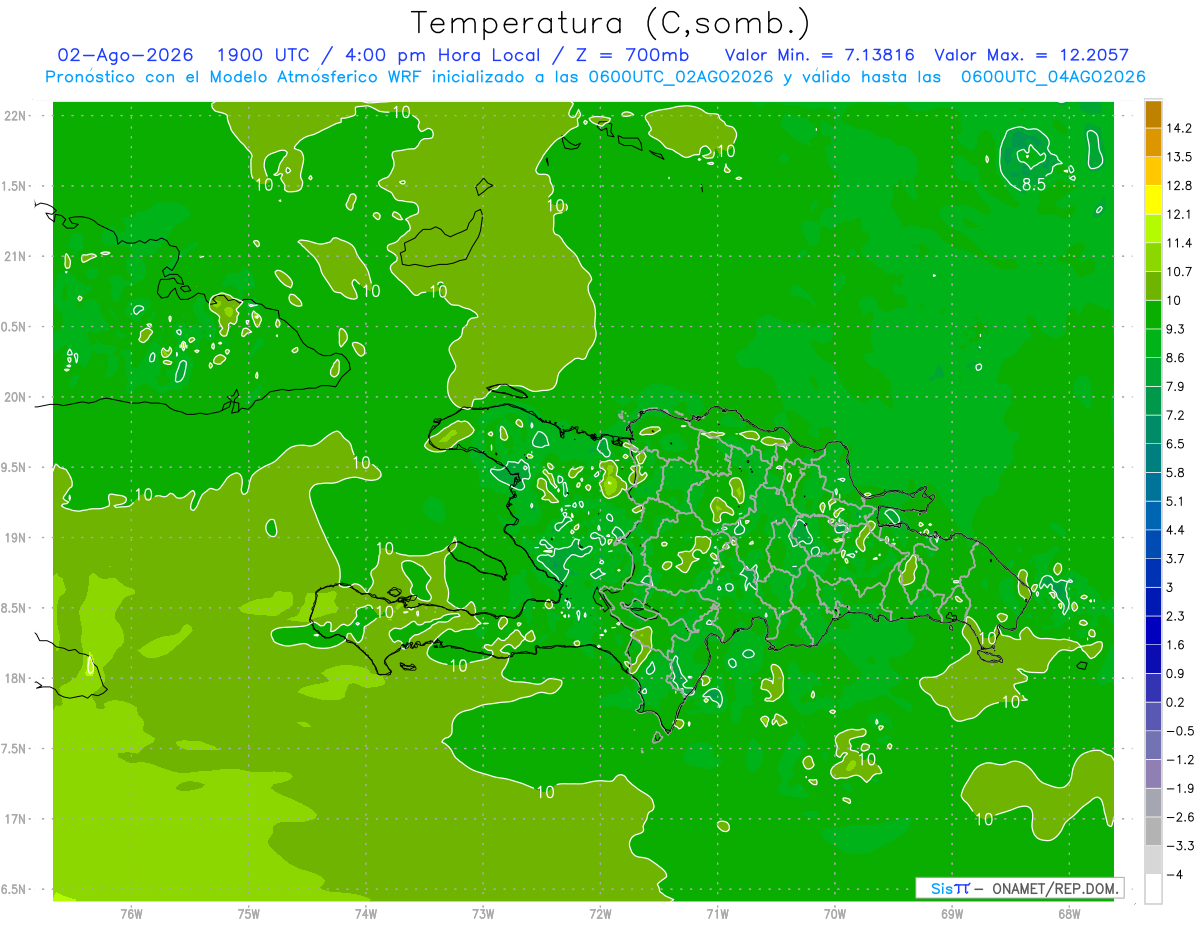Click the "70W" longitude axis label
Viewport: 1200px width, 927px height.
[x=835, y=914]
